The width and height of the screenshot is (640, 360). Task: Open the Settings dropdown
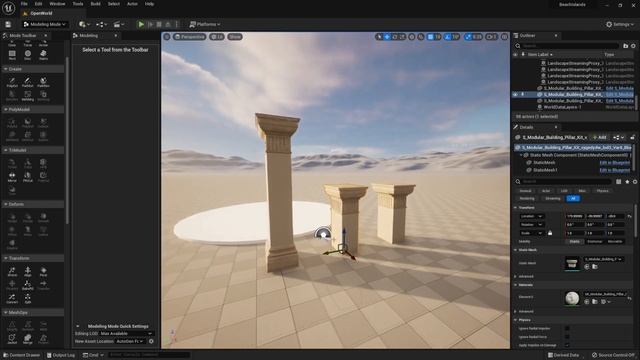click(620, 24)
